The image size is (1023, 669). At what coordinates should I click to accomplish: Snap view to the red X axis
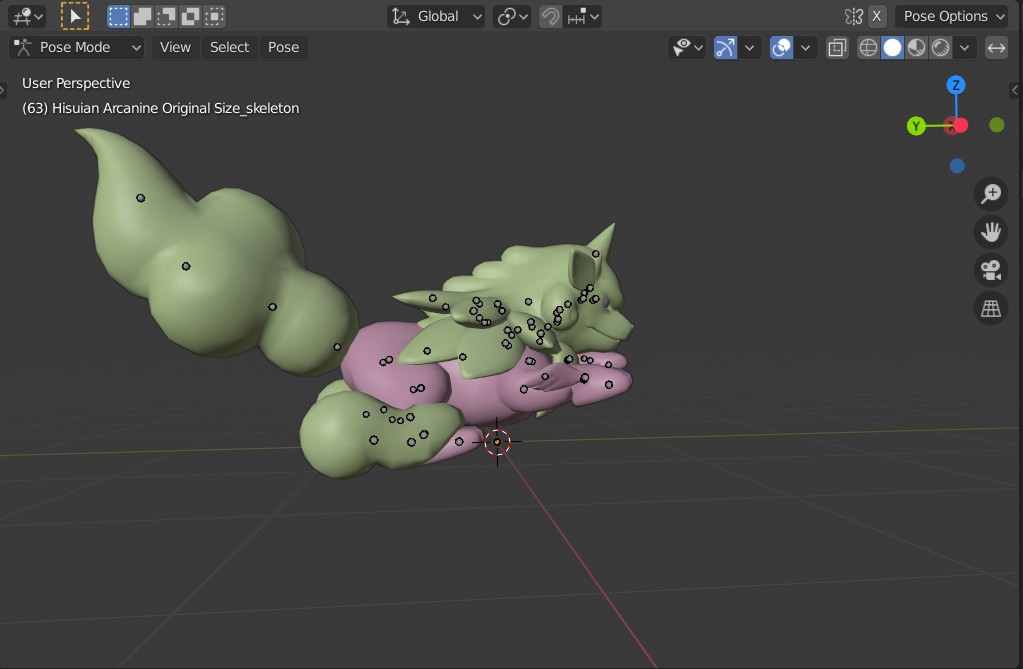click(960, 125)
